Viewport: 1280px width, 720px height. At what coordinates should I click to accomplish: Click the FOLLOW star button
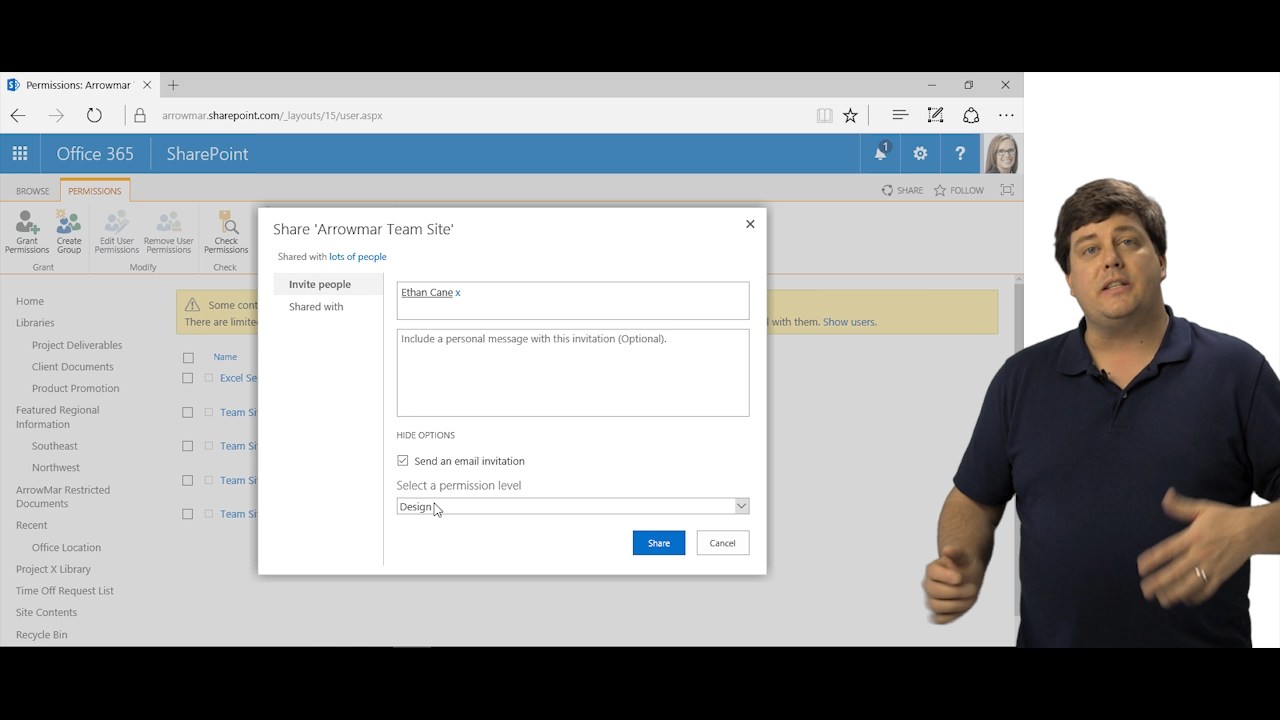[x=959, y=190]
